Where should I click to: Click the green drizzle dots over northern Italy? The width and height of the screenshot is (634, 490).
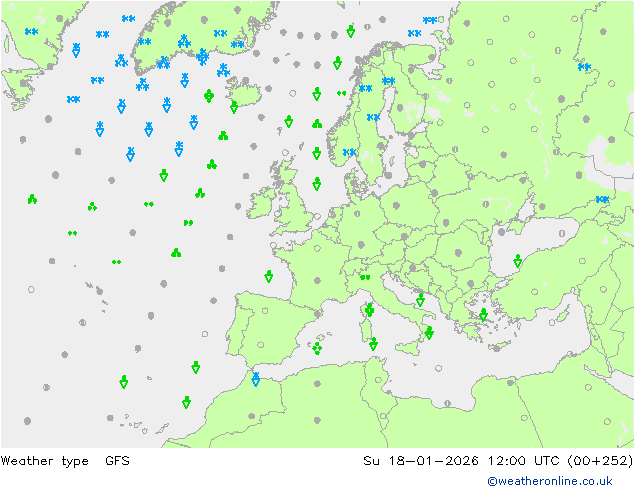(x=365, y=277)
